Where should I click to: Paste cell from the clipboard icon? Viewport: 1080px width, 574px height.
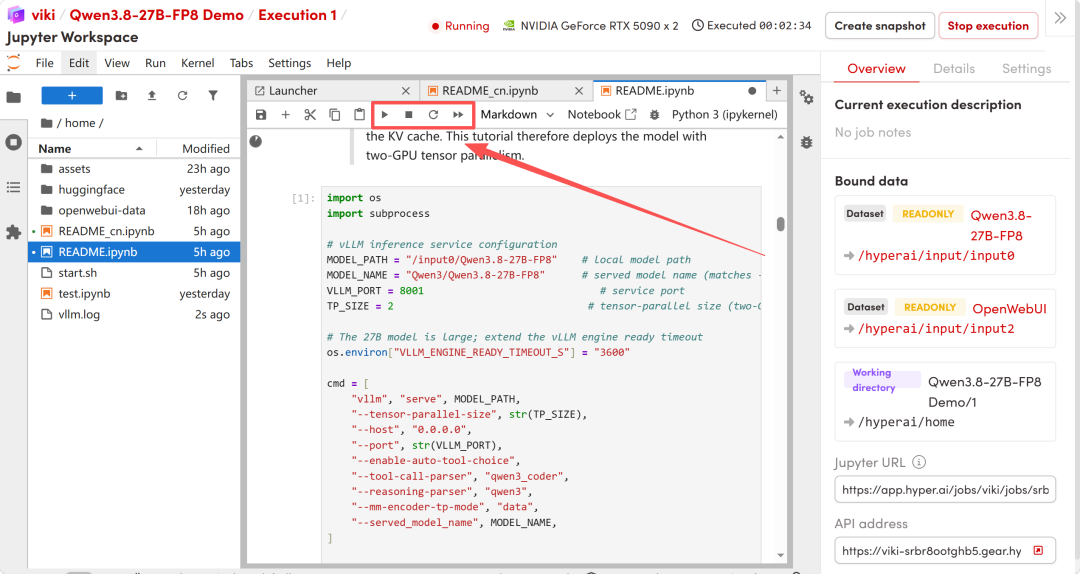point(359,114)
